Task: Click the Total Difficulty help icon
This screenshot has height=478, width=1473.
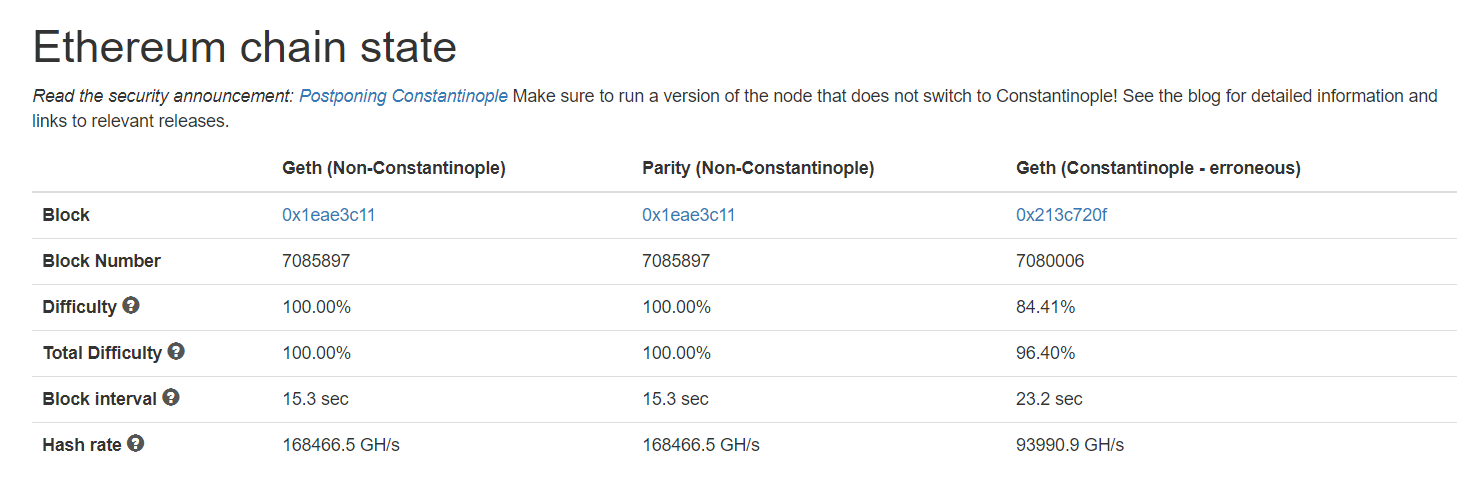Action: point(176,352)
